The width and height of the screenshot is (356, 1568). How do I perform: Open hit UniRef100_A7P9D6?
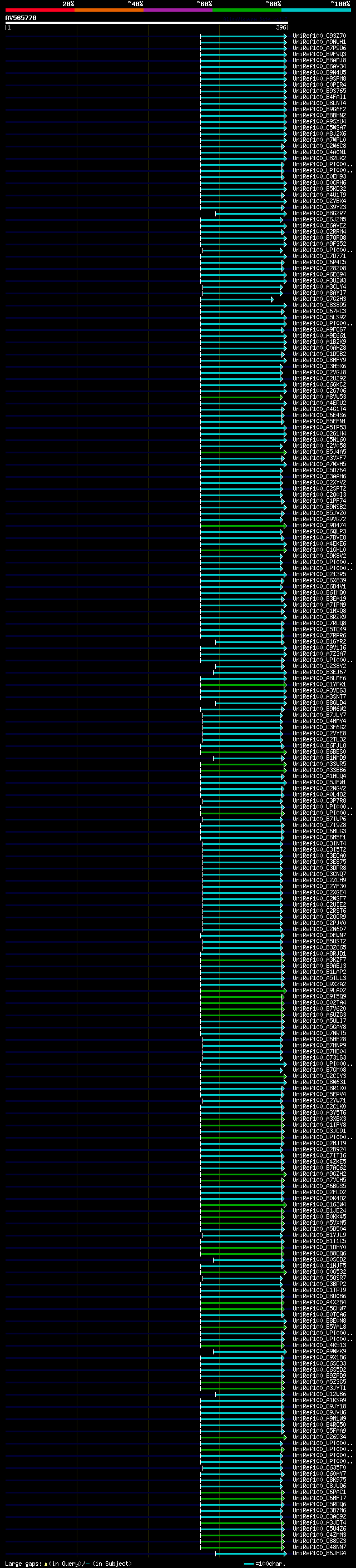pos(319,48)
